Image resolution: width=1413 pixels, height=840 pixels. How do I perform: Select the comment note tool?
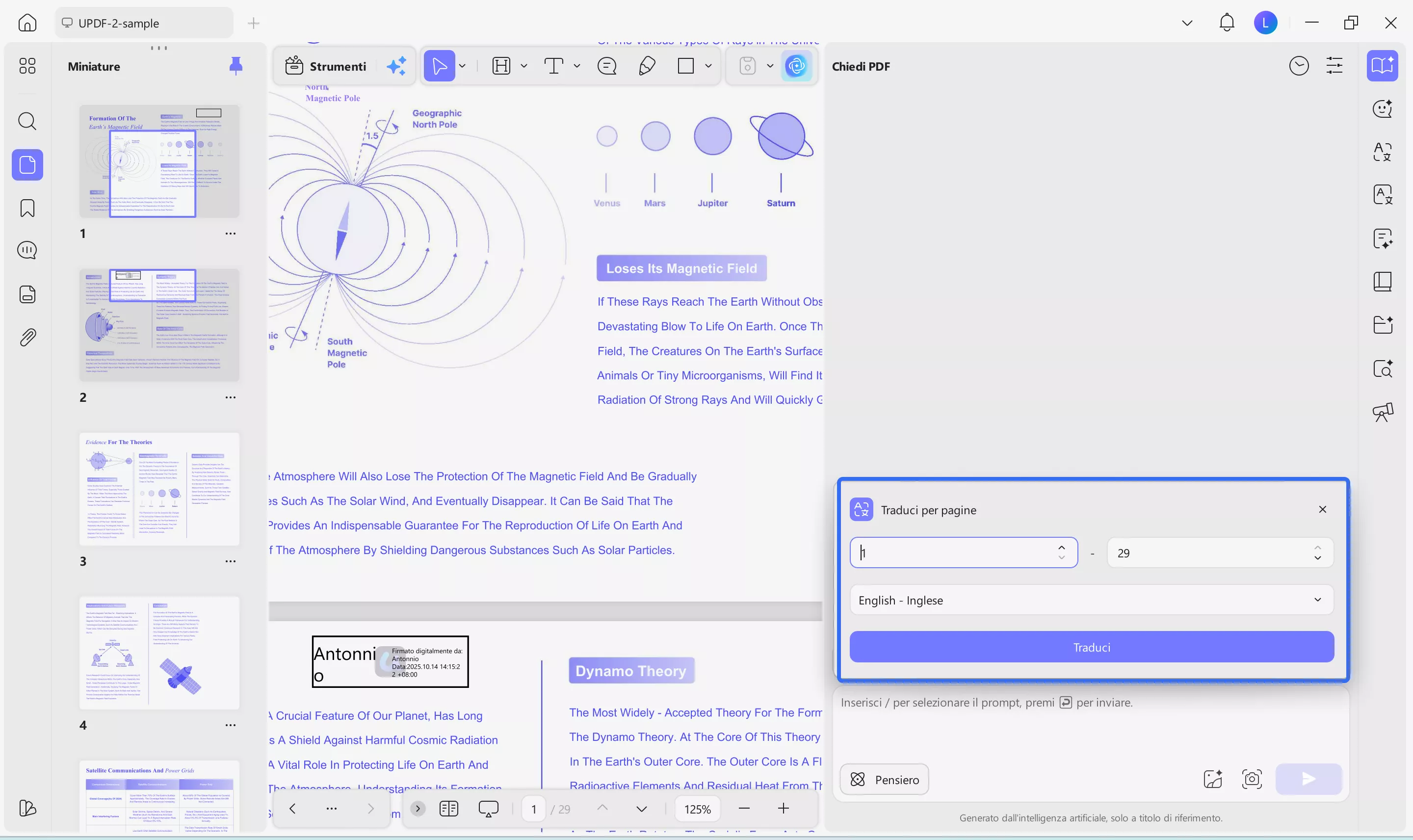point(606,66)
